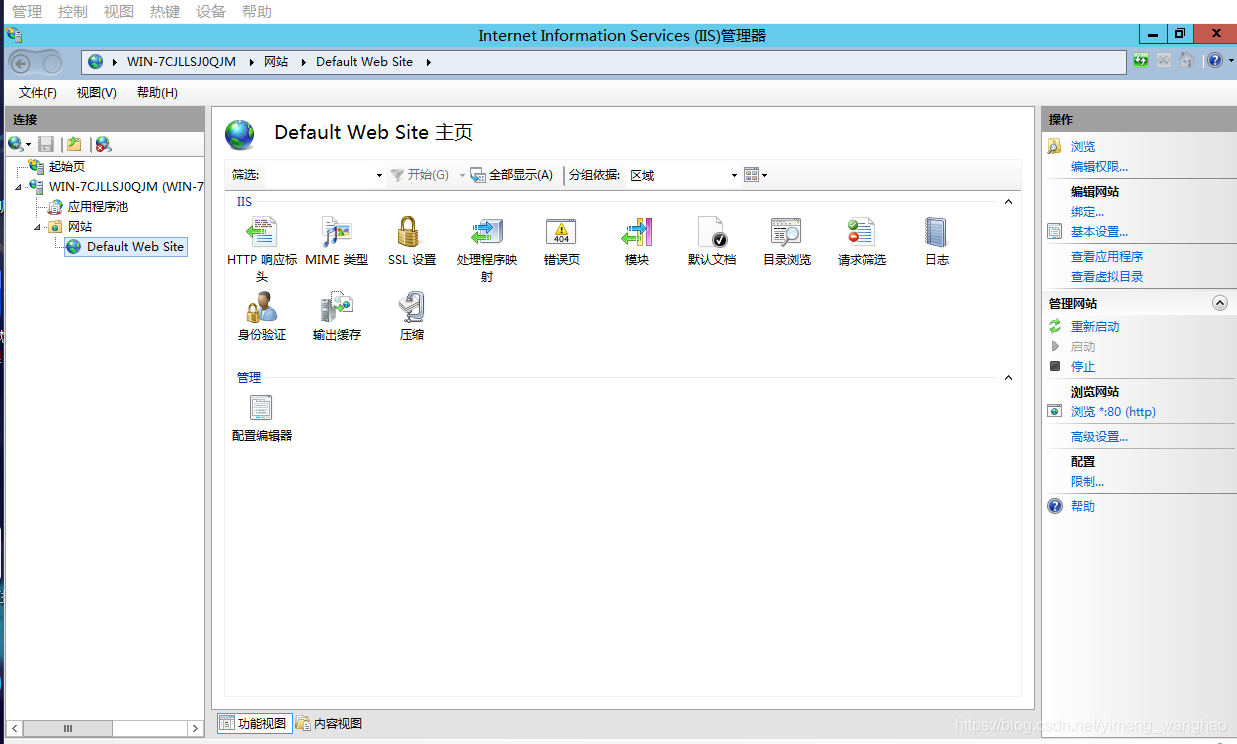Click the create-connection globe icon in 连接 toolbar
Screen dimensions: 1237x744
click(x=16, y=144)
